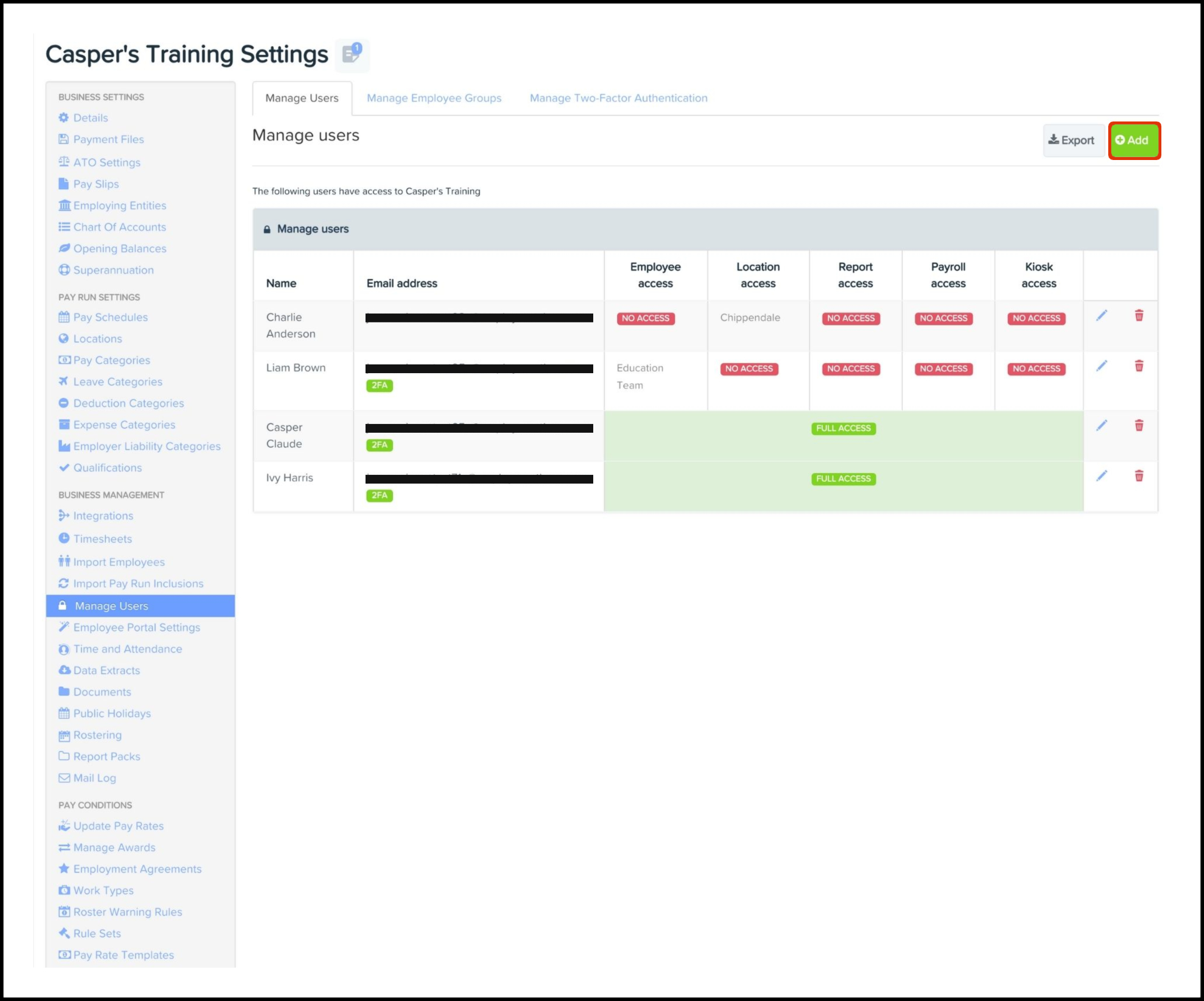Delete Liam Brown using trash icon
Image resolution: width=1204 pixels, height=1001 pixels.
pos(1139,366)
